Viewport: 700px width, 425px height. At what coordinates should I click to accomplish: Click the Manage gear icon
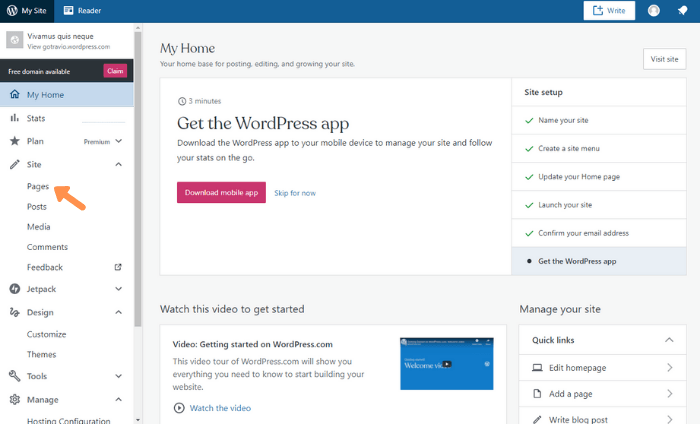click(15, 400)
